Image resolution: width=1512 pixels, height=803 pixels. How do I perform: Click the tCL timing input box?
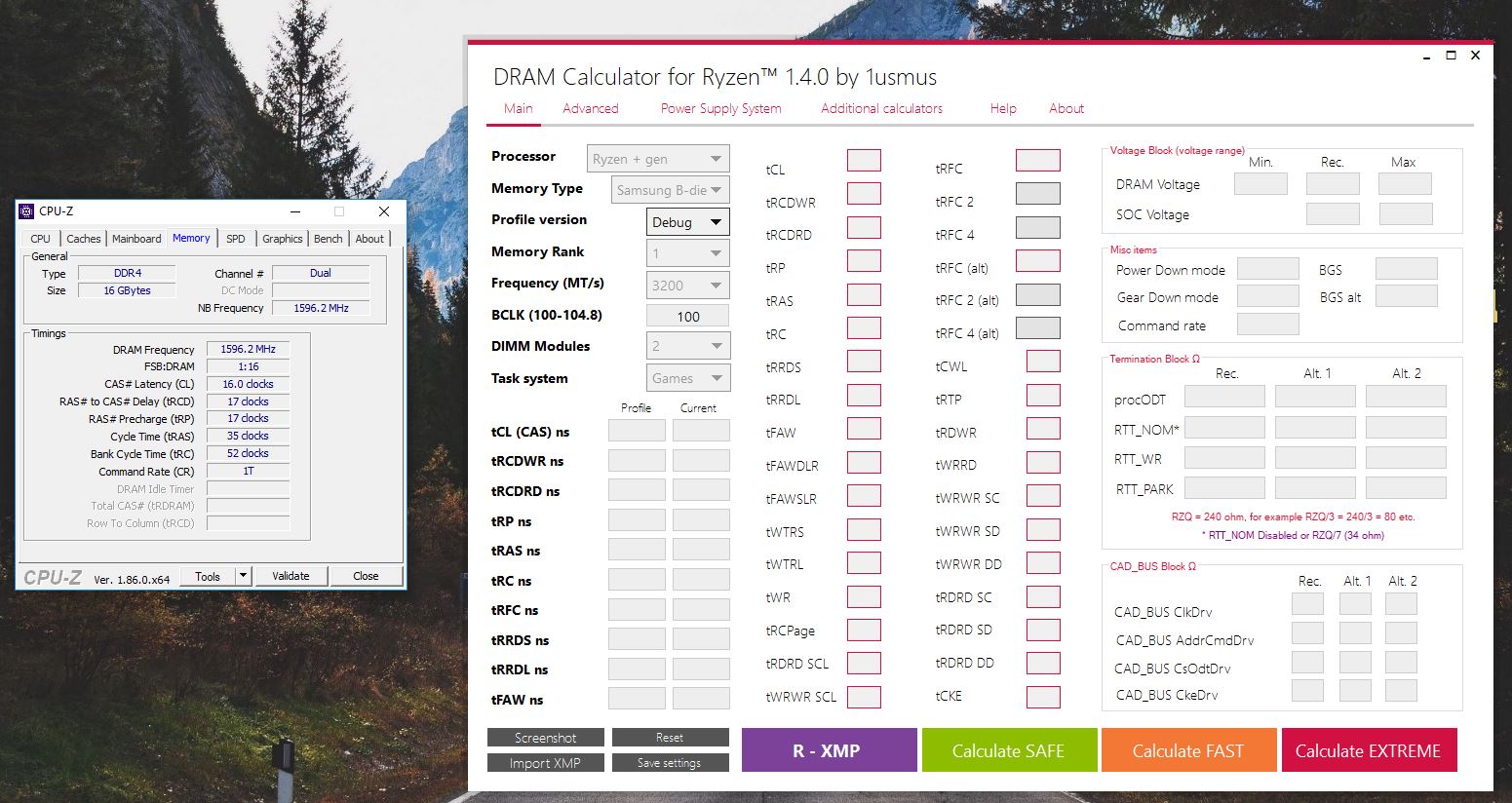pos(864,160)
